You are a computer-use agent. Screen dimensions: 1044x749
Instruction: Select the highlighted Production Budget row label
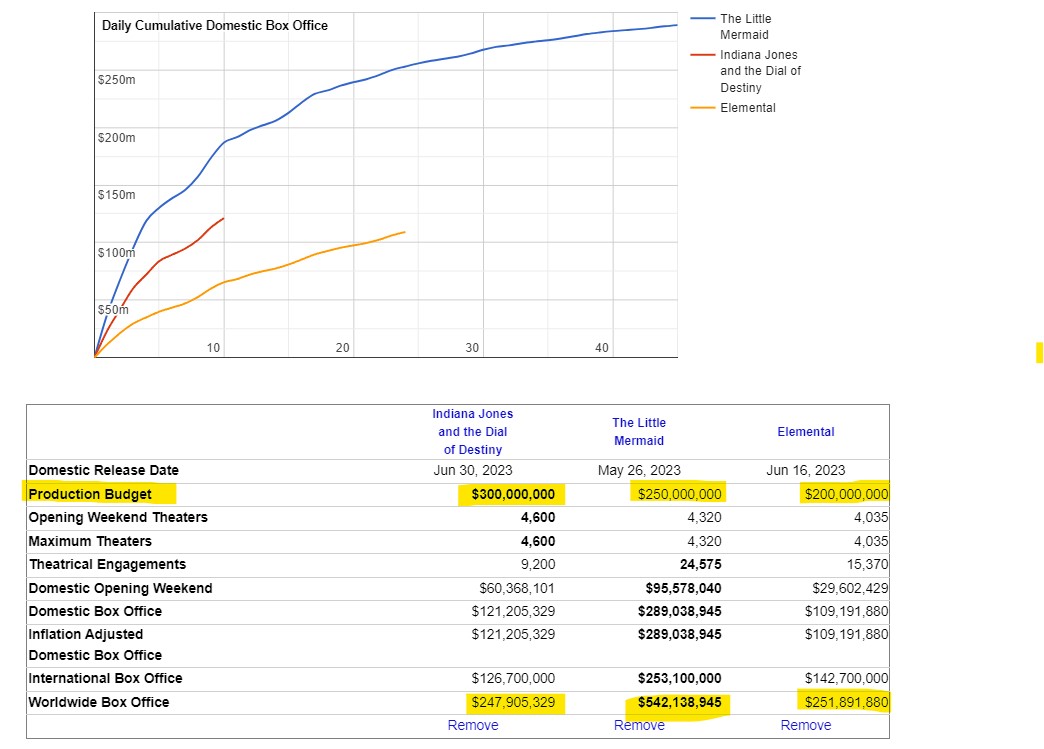(91, 494)
